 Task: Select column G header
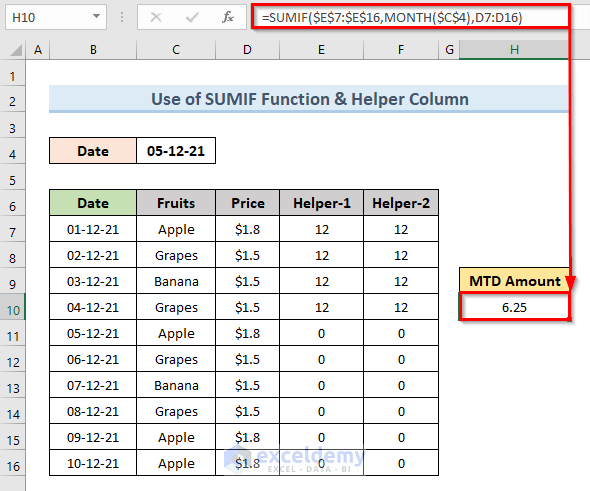pyautogui.click(x=449, y=50)
